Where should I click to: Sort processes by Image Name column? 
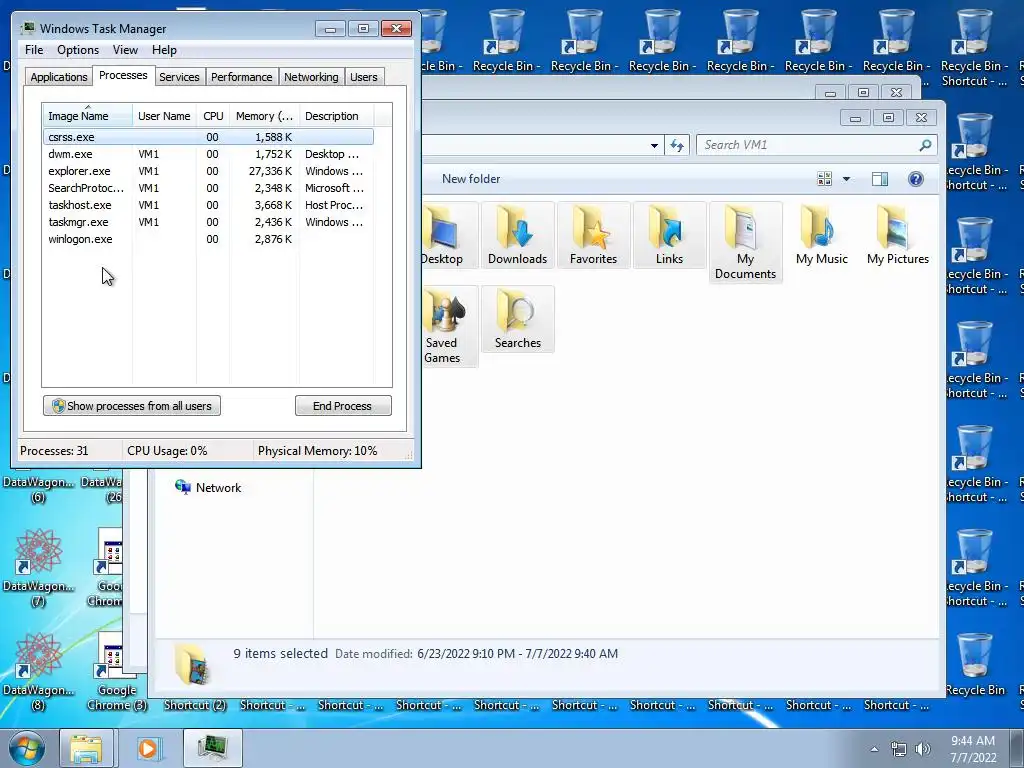click(x=87, y=116)
